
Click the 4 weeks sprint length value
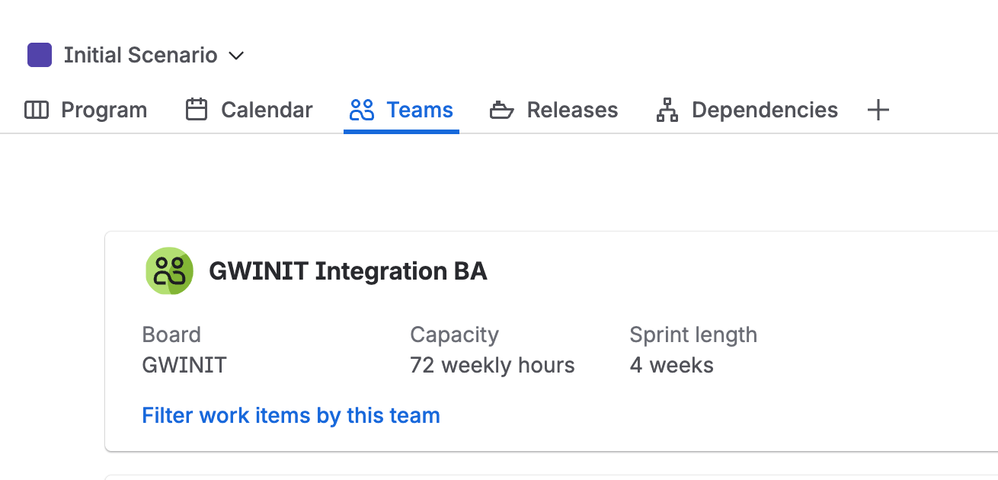[671, 365]
